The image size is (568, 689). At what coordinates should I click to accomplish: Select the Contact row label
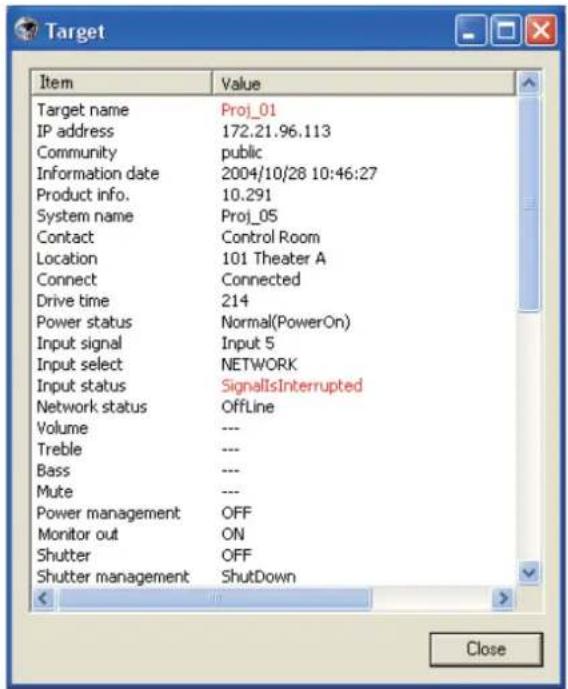(65, 237)
